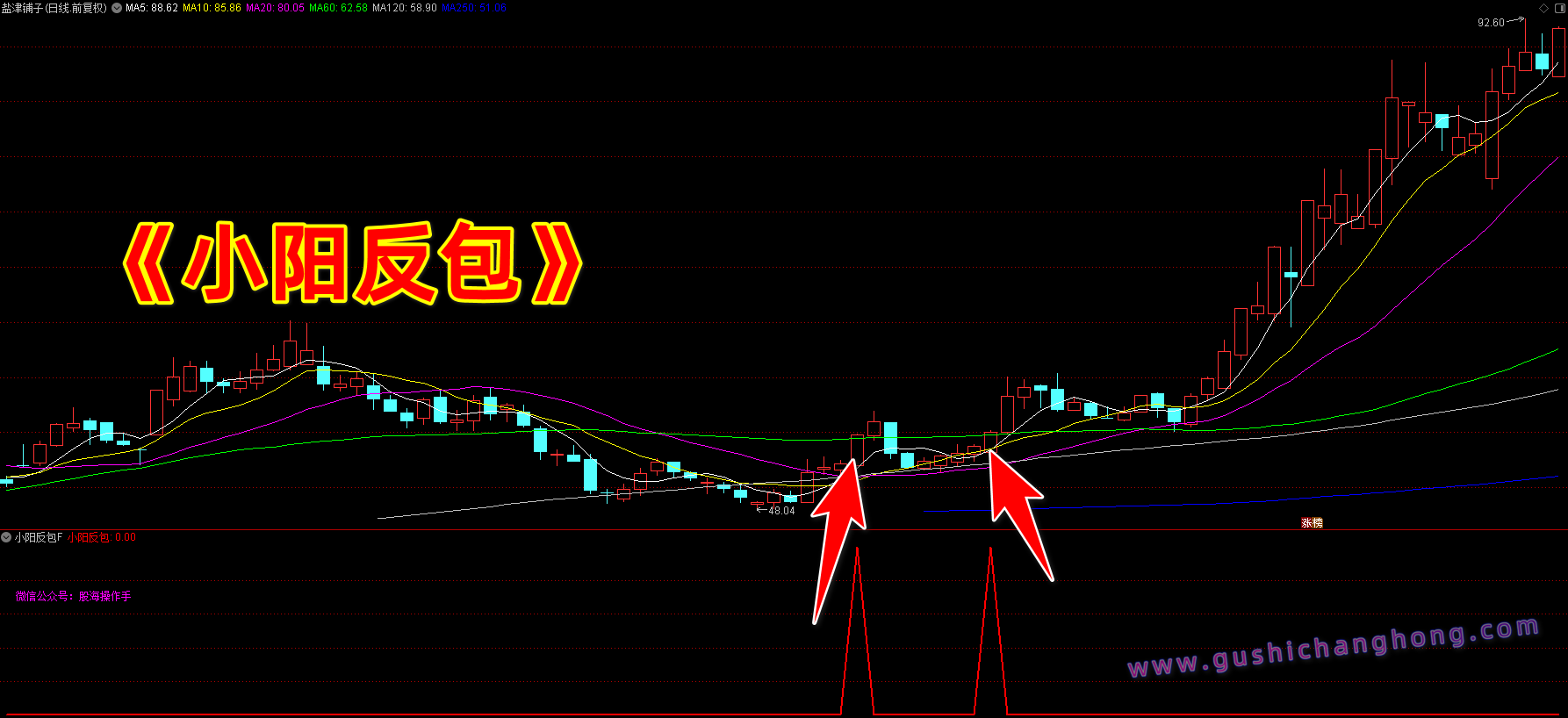The width and height of the screenshot is (1568, 718).
Task: Select the MA120 indicator label
Action: [x=405, y=8]
